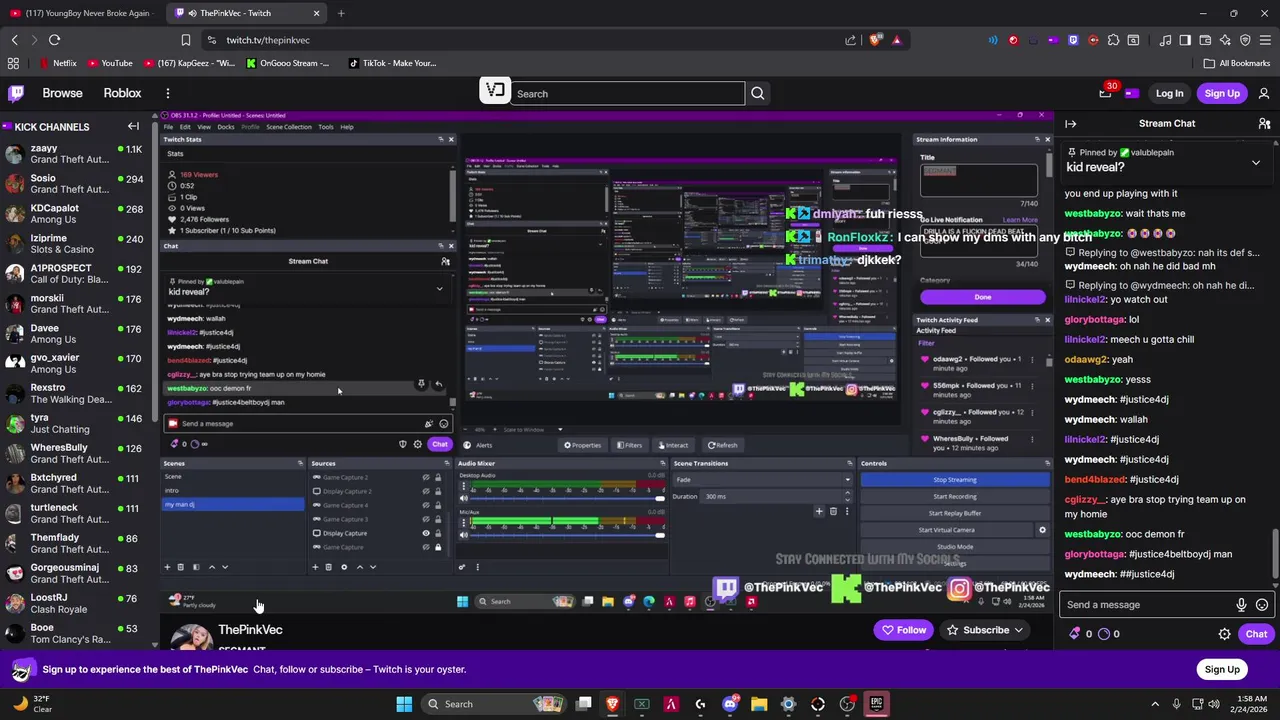Go back with the browser back arrow

[x=14, y=40]
